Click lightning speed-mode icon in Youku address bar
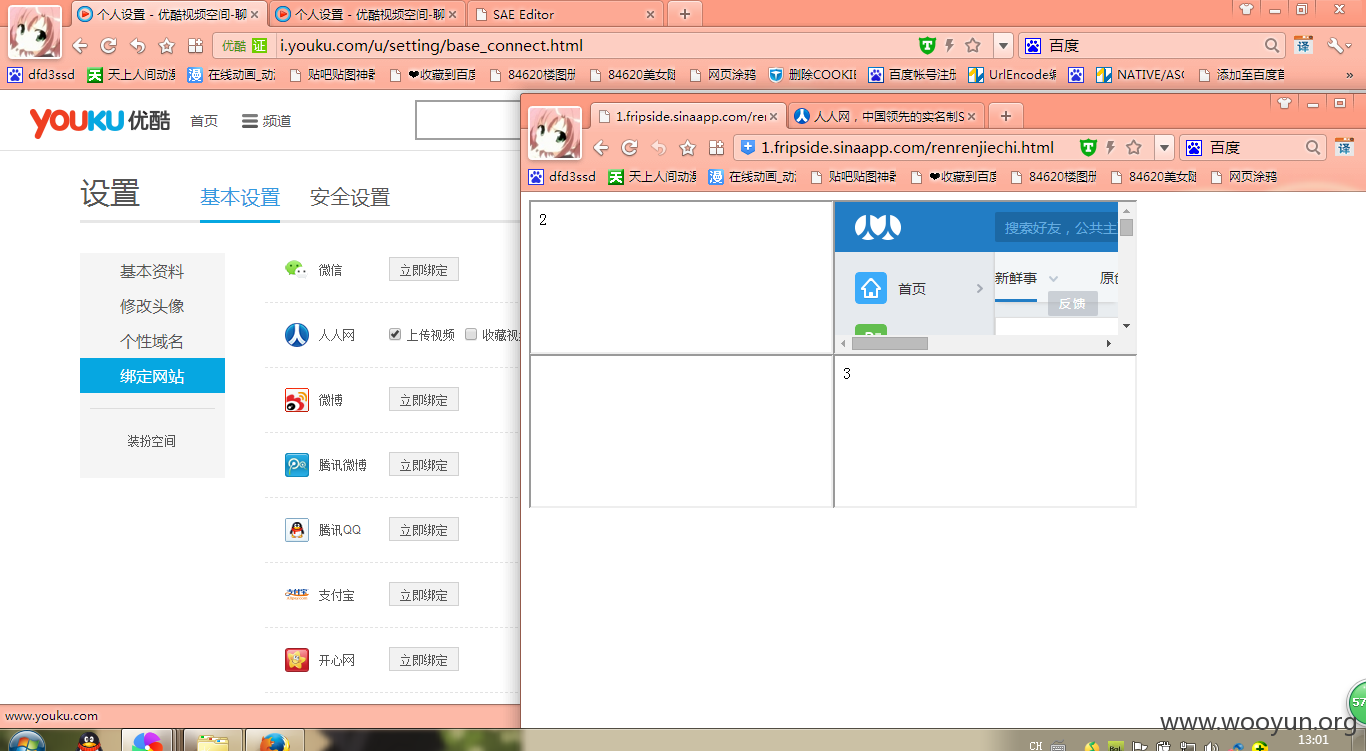 point(950,45)
